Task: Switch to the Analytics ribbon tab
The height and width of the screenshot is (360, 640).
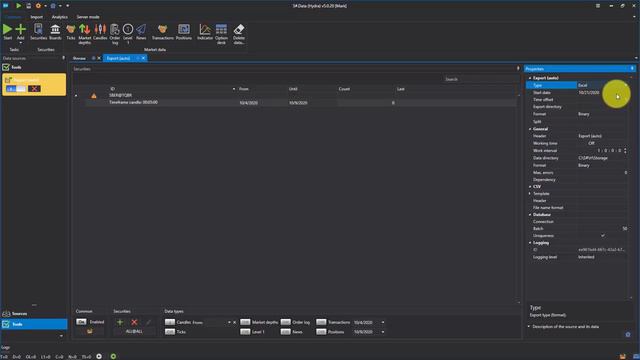Action: point(60,17)
